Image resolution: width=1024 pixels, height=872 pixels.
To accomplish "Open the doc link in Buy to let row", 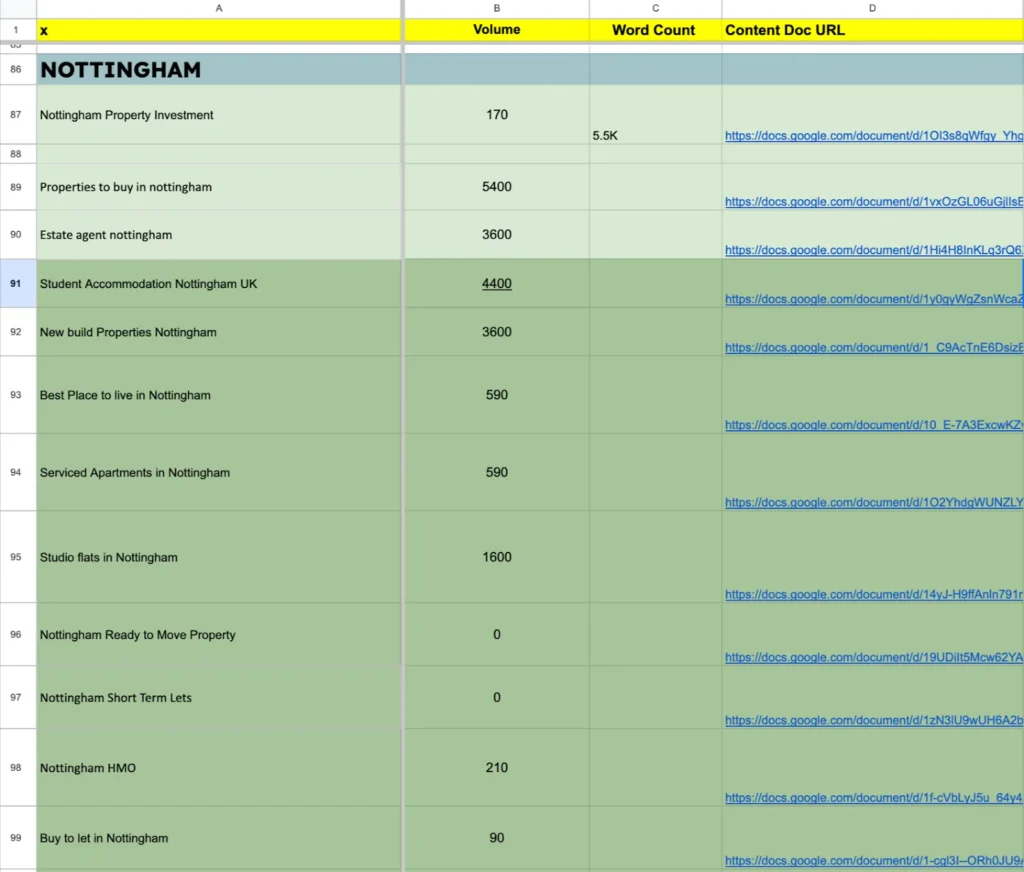I will tap(874, 861).
